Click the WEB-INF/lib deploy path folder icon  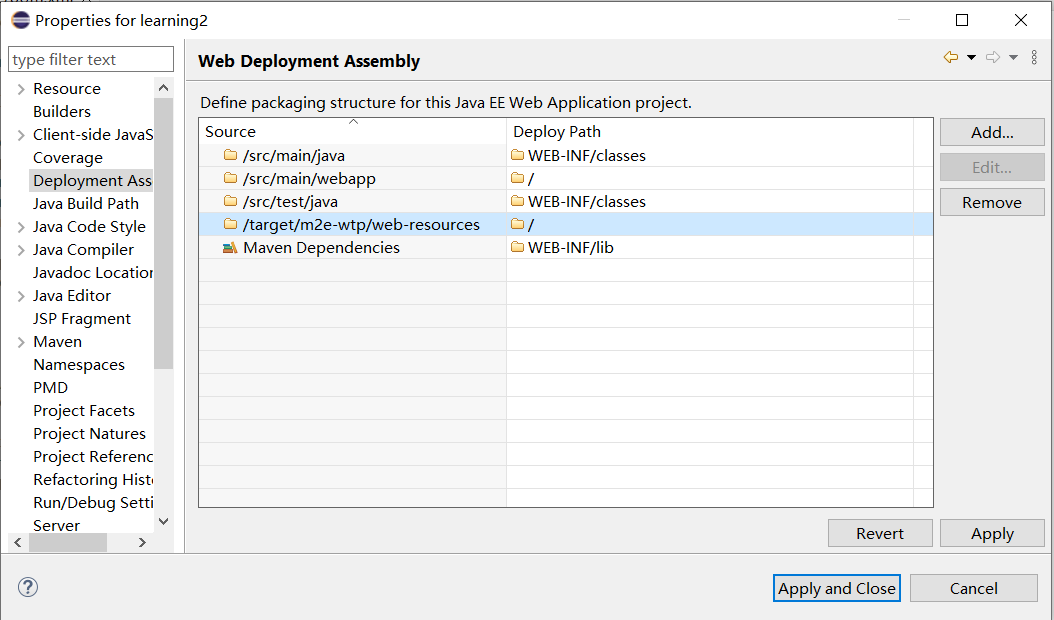(517, 248)
